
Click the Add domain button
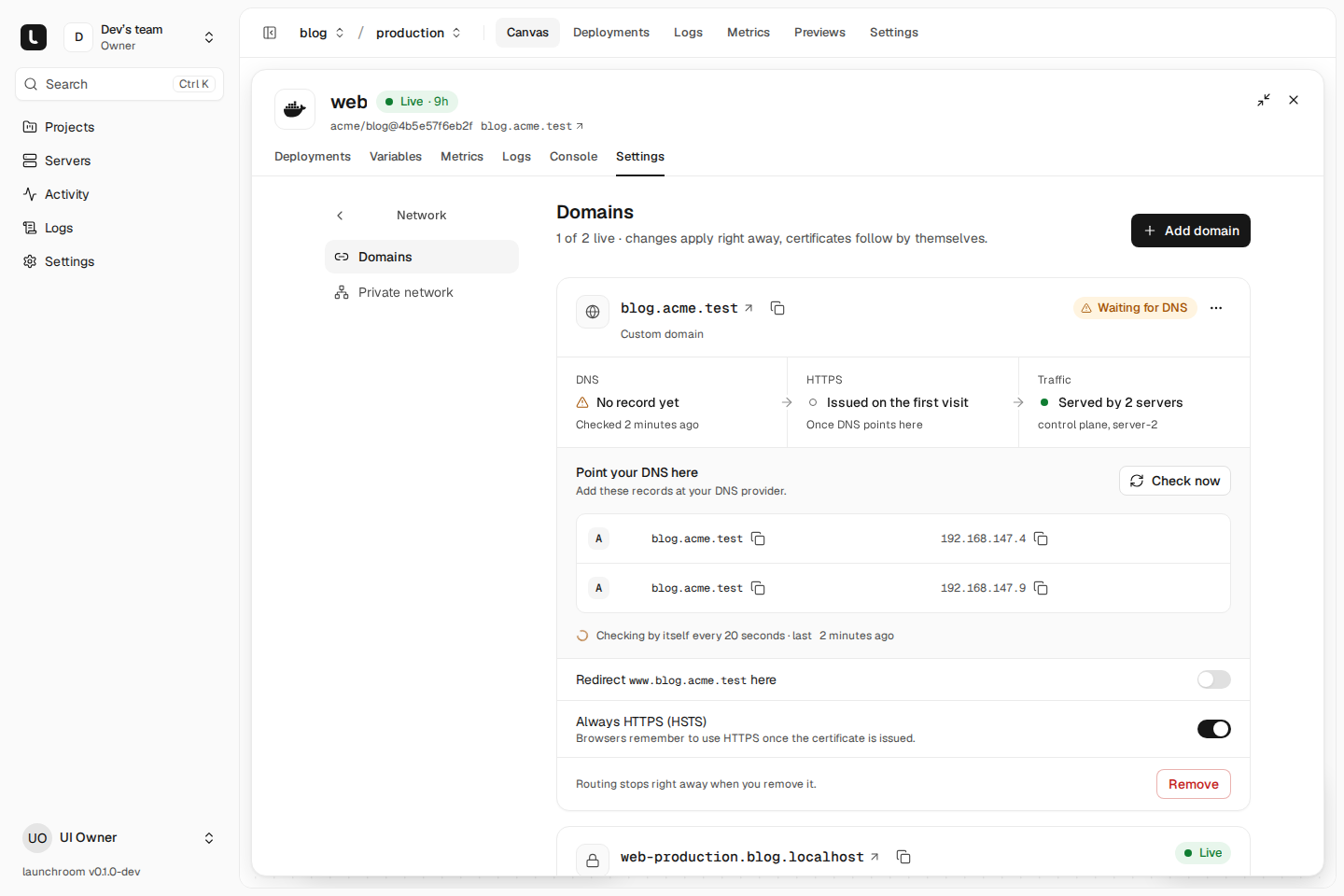[x=1191, y=231]
